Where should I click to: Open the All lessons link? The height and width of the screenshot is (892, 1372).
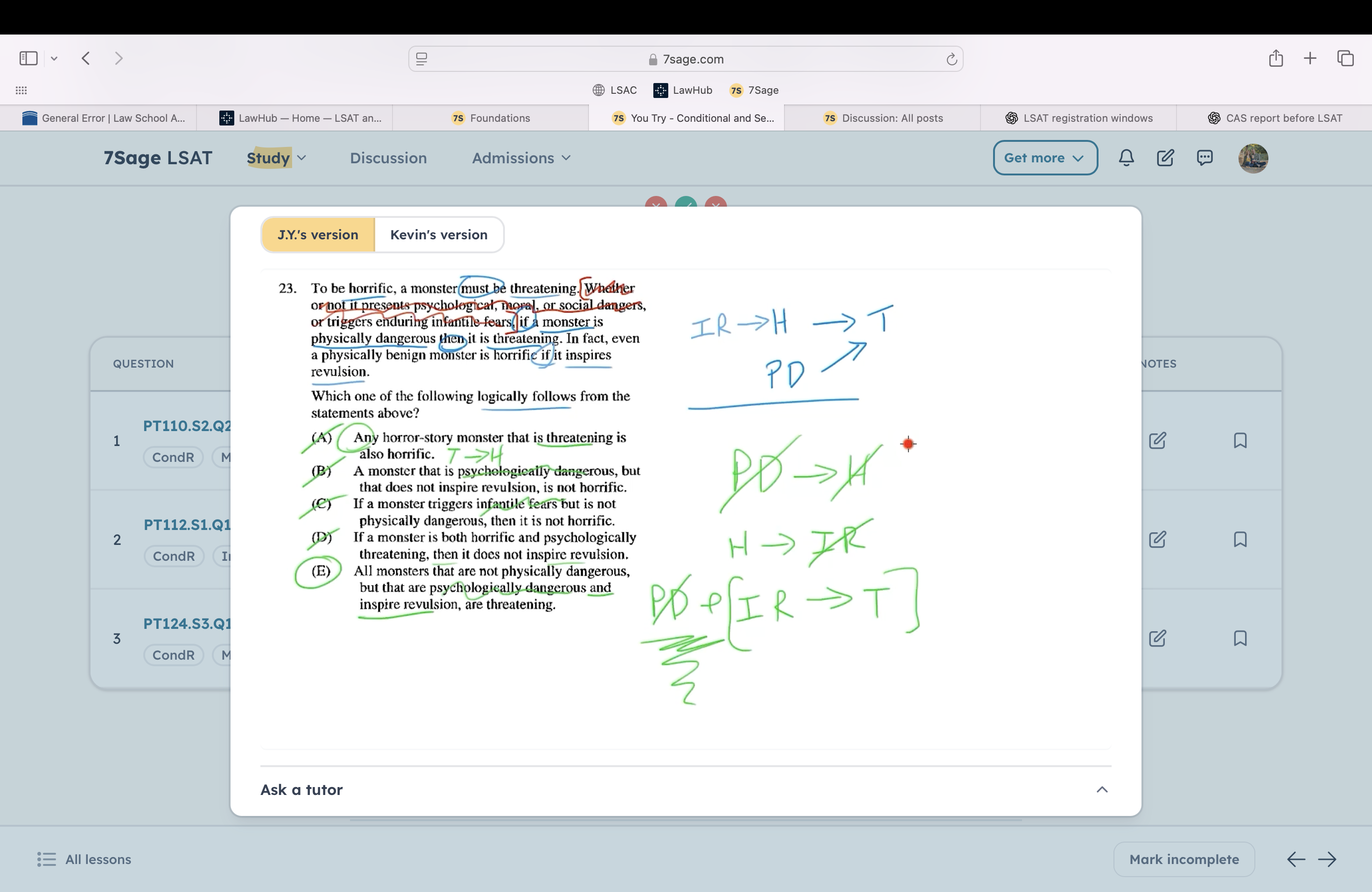[x=84, y=859]
